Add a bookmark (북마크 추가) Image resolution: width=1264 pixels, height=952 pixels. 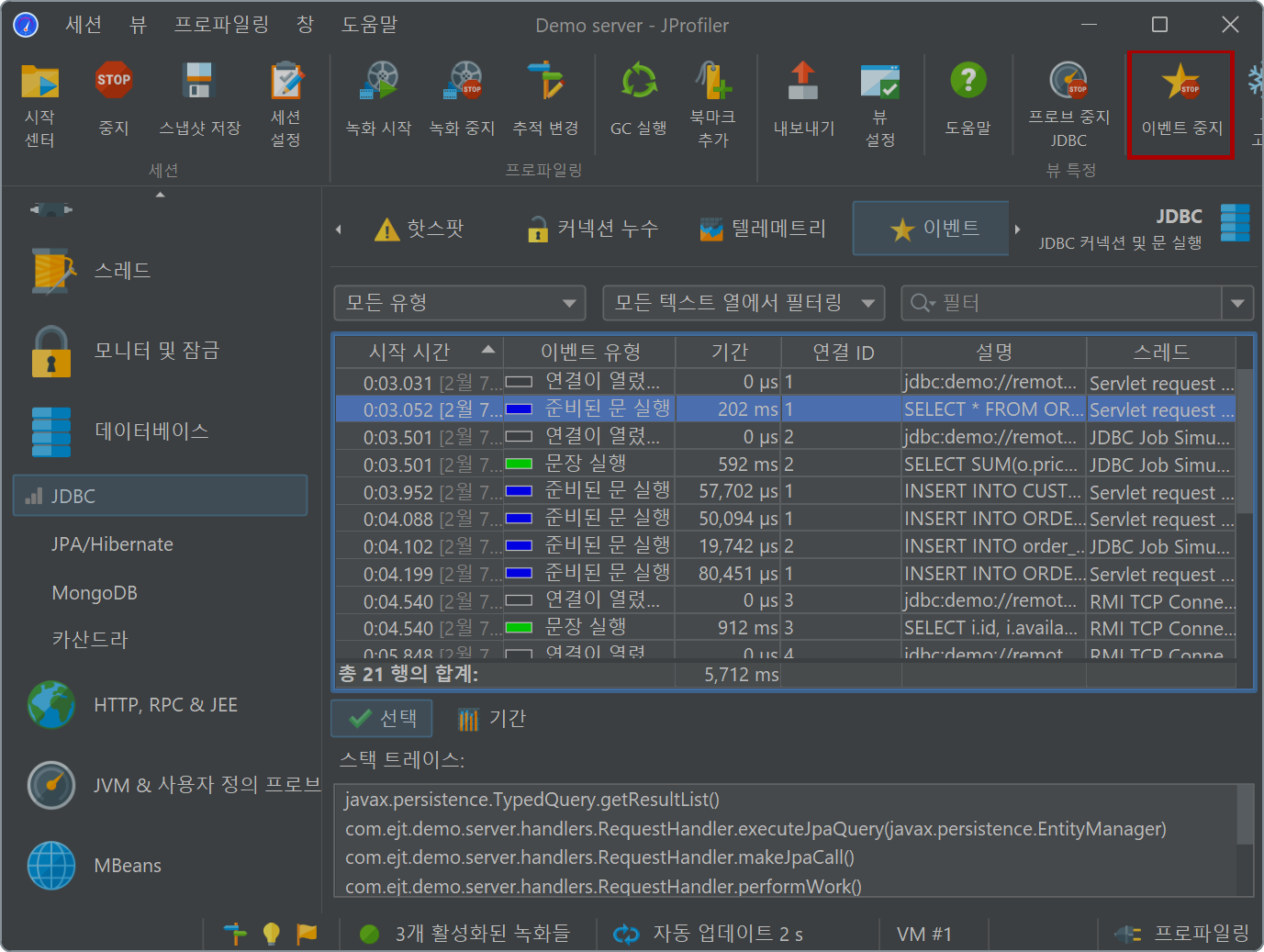(x=713, y=105)
